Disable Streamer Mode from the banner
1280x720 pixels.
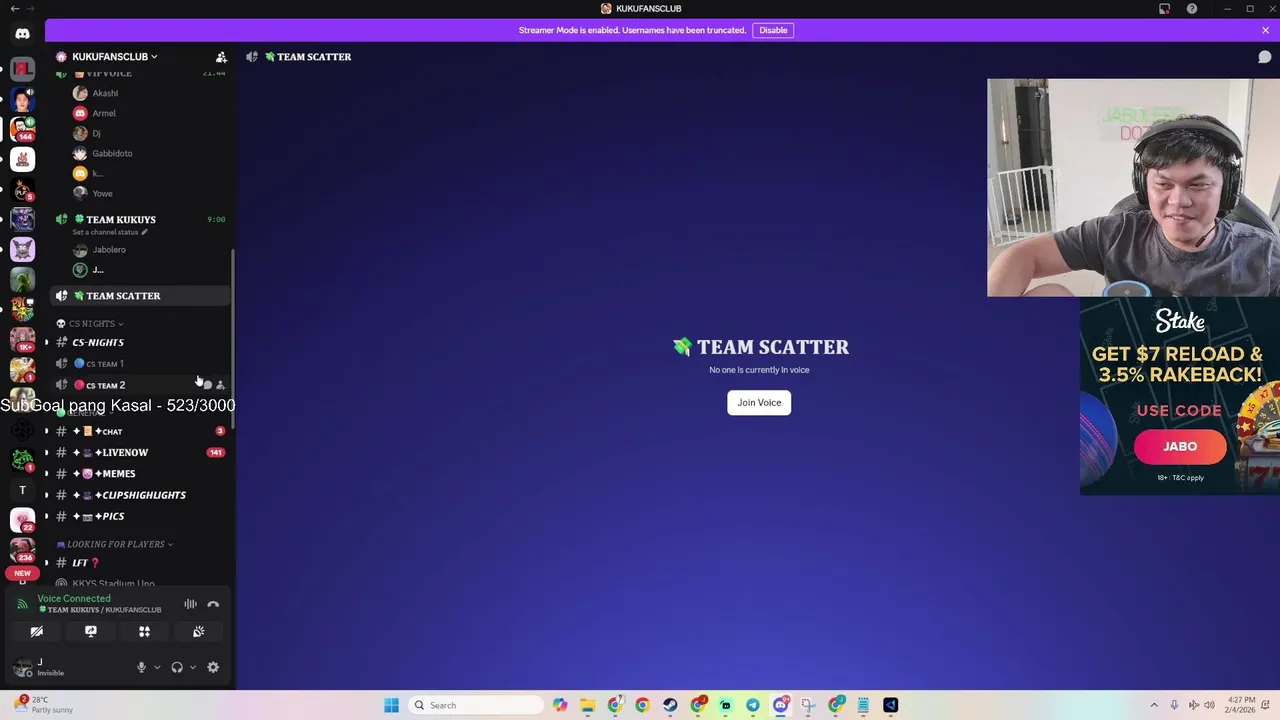pos(773,30)
